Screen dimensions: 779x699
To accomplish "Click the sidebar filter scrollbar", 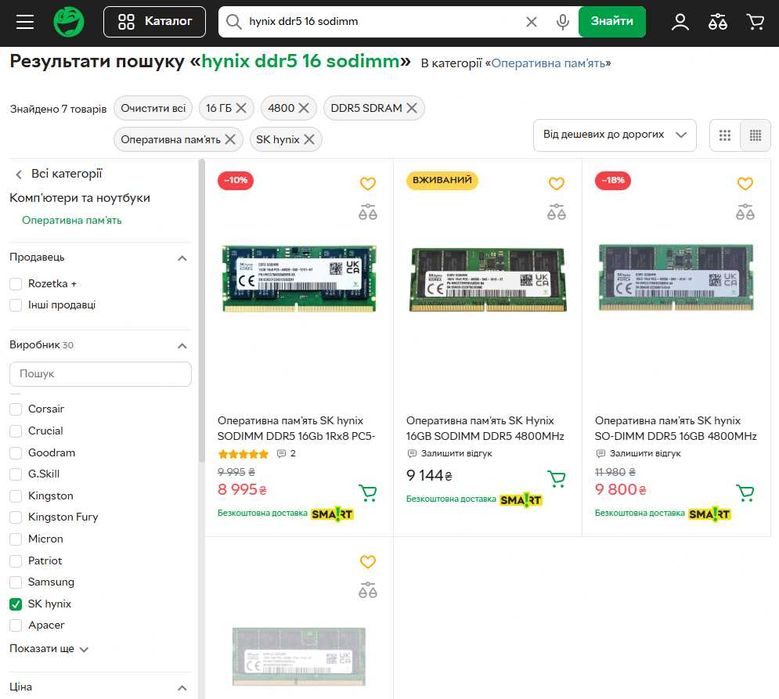I will click(x=201, y=311).
